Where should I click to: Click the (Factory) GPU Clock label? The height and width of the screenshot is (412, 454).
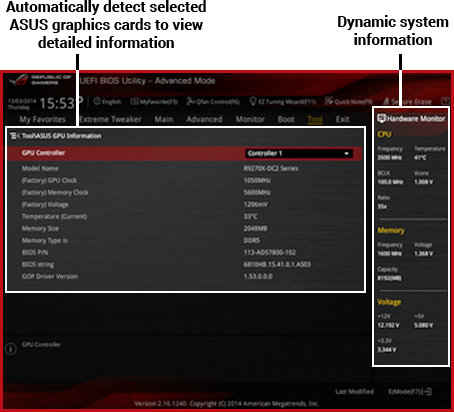49,181
